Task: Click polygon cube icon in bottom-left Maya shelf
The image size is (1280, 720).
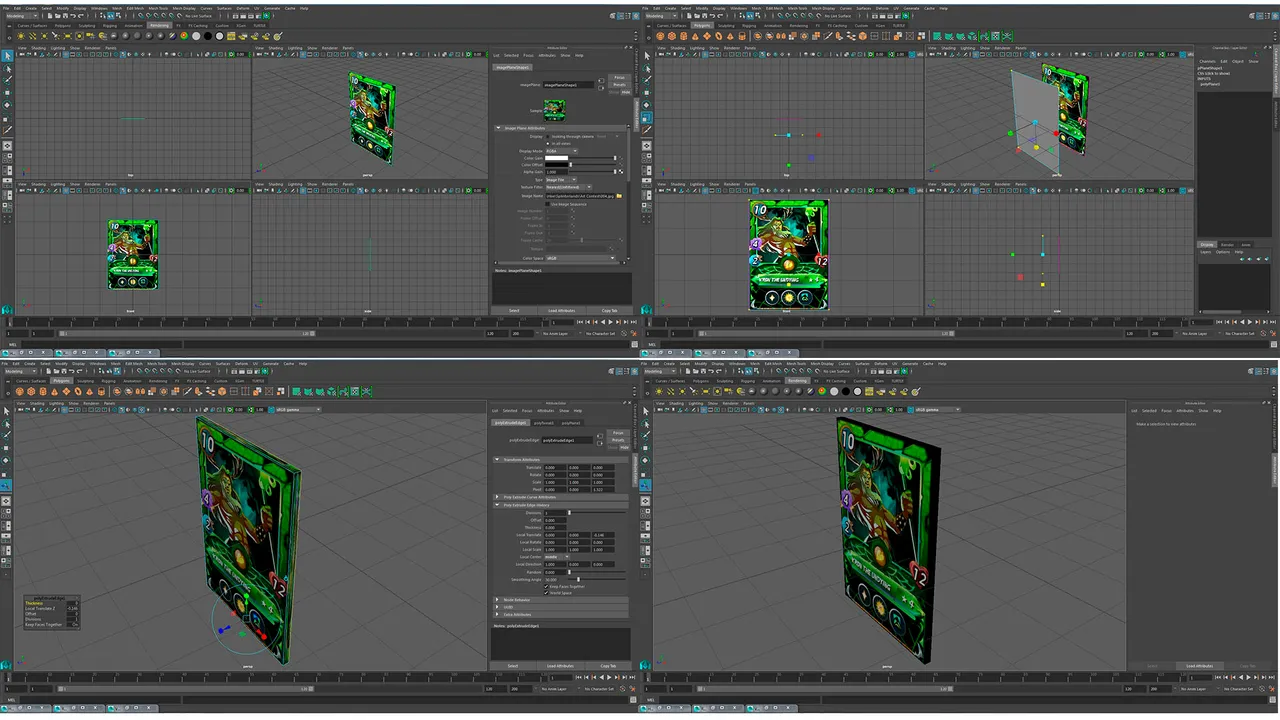Action: (x=31, y=392)
